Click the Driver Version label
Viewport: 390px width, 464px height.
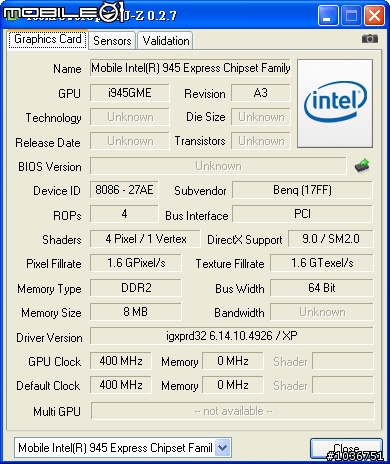[x=49, y=338]
